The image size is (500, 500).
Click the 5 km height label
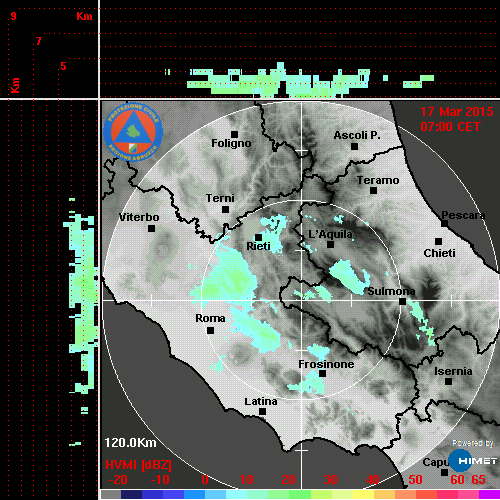63,66
